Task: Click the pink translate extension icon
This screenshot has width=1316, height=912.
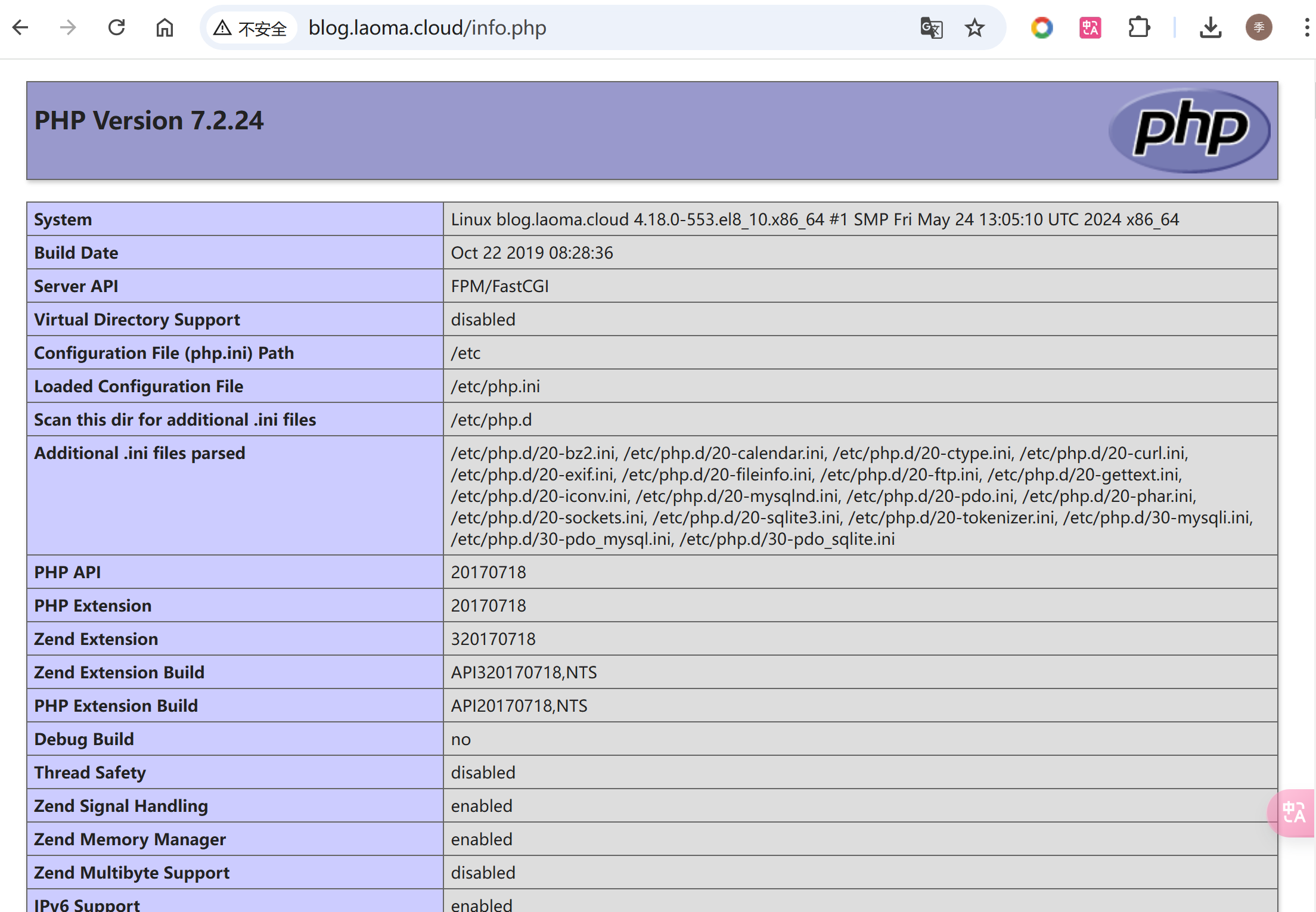Action: 1090,27
